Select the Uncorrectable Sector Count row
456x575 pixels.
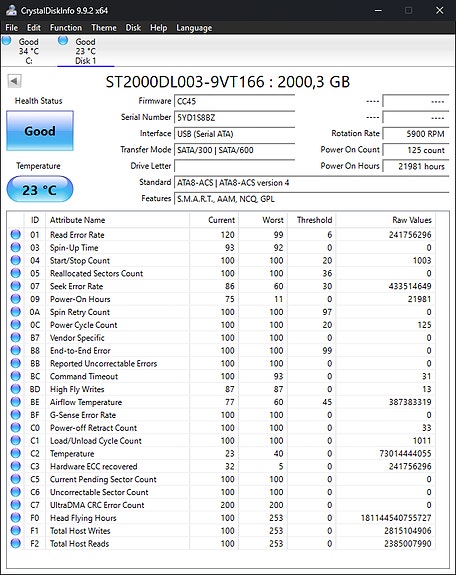click(x=221, y=492)
